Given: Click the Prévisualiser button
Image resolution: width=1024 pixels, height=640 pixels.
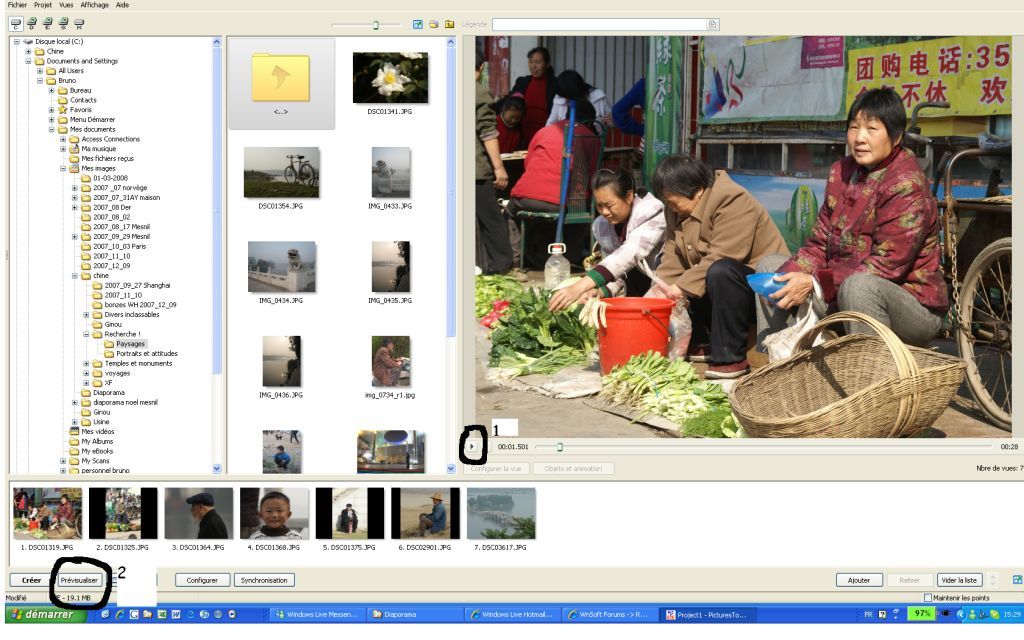Looking at the screenshot, I should (79, 580).
